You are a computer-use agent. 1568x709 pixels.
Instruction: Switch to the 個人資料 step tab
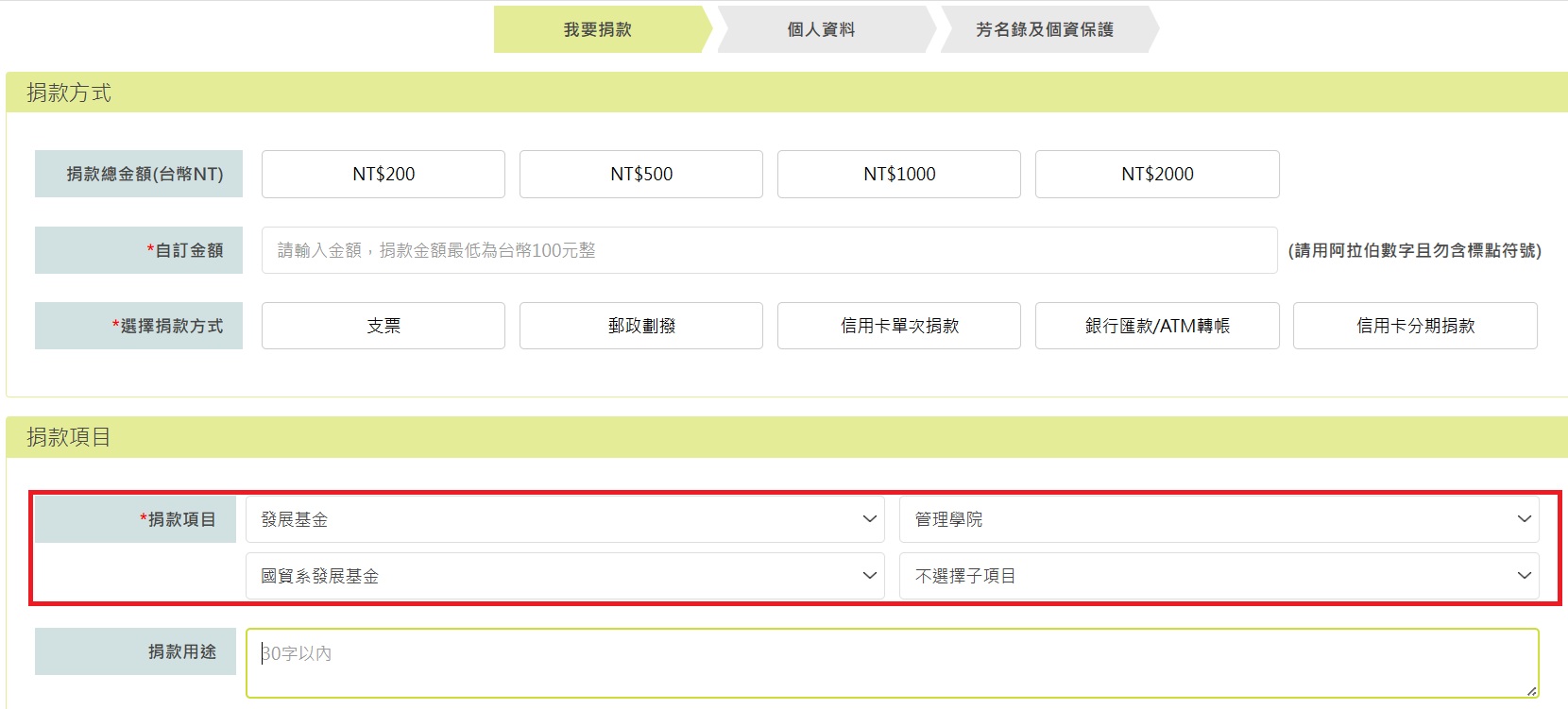tap(821, 29)
